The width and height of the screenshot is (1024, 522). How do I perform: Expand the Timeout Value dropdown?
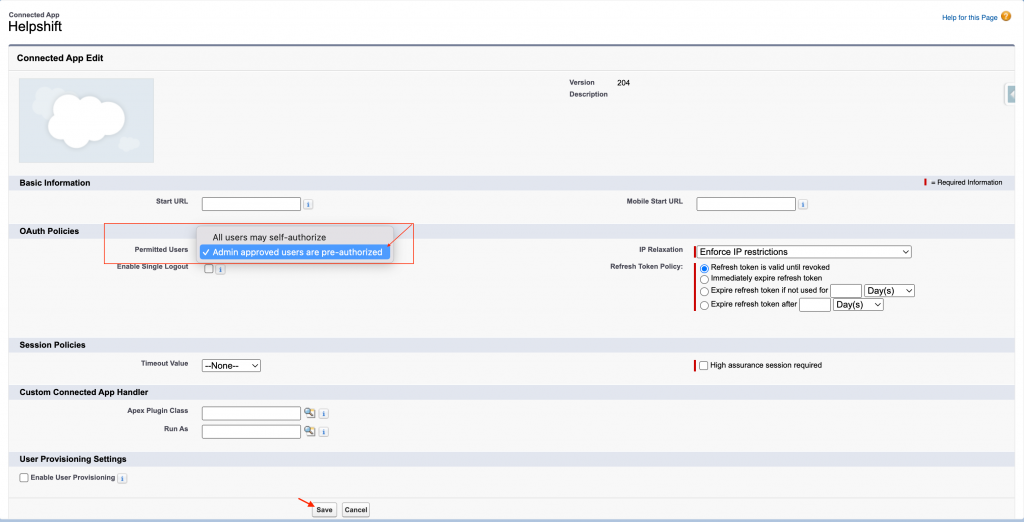click(x=231, y=366)
